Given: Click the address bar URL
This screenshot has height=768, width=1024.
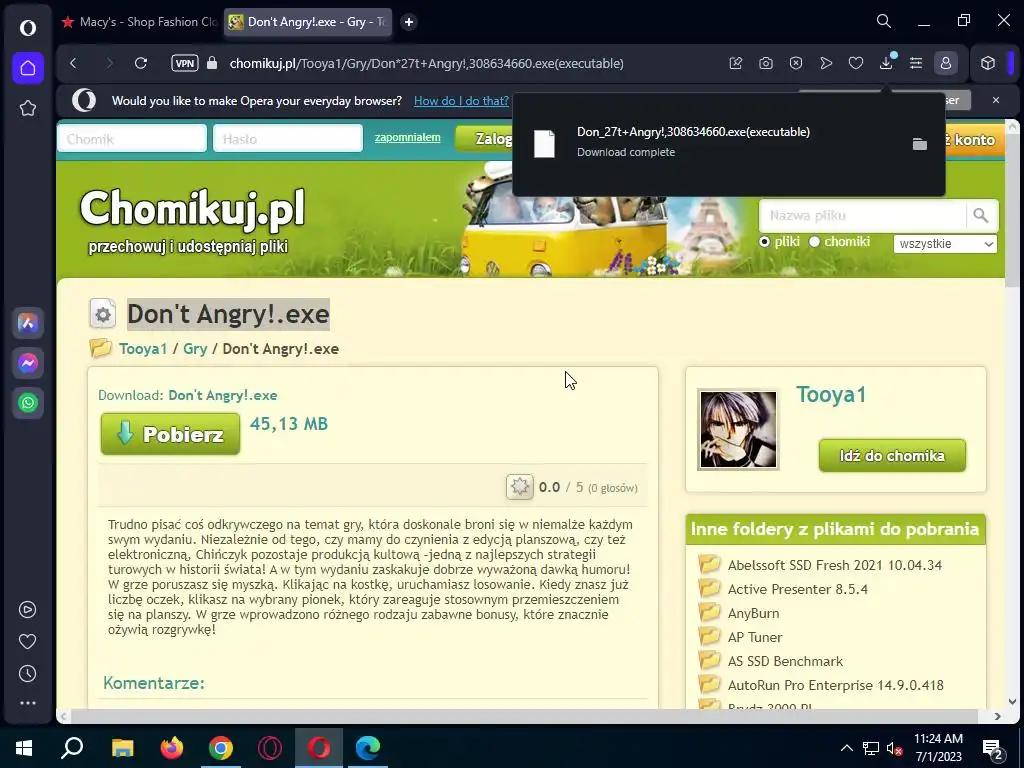Looking at the screenshot, I should pos(426,63).
